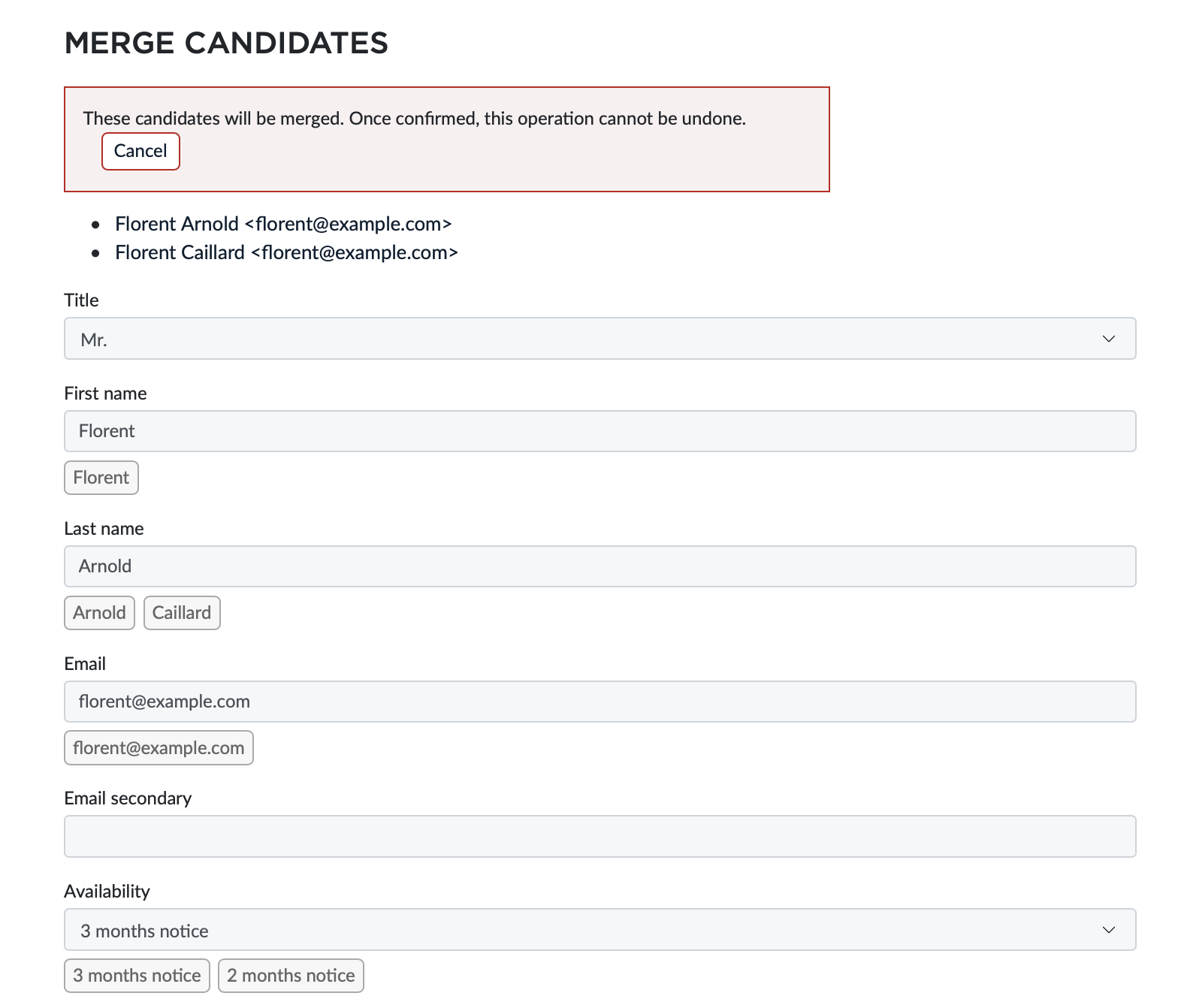Click the Florent Arnold candidate list entry
1178x1008 pixels.
pyautogui.click(x=283, y=224)
